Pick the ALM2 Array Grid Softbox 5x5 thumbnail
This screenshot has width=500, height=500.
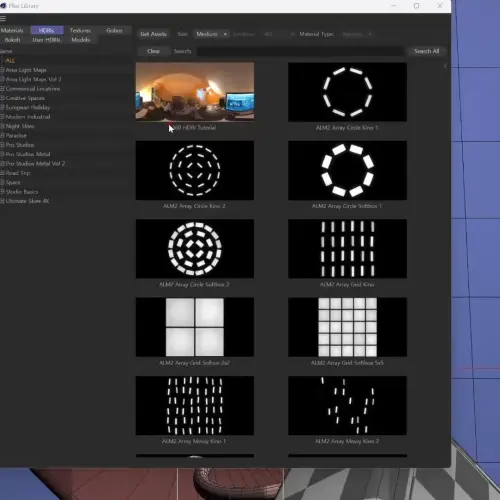[x=347, y=327]
